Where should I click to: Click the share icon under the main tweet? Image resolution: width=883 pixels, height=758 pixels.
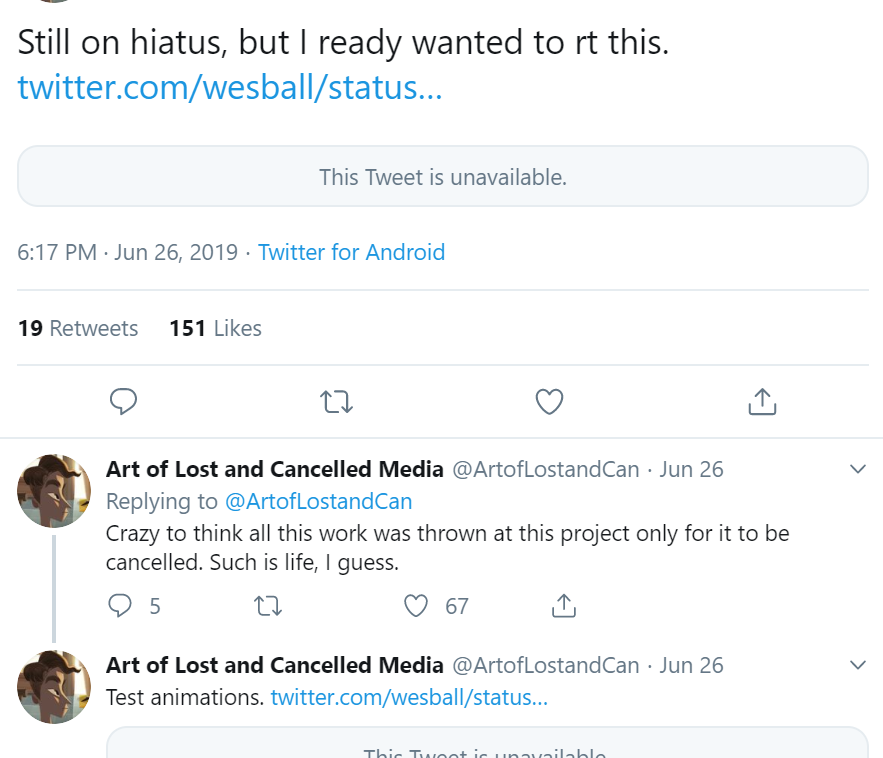click(x=762, y=402)
